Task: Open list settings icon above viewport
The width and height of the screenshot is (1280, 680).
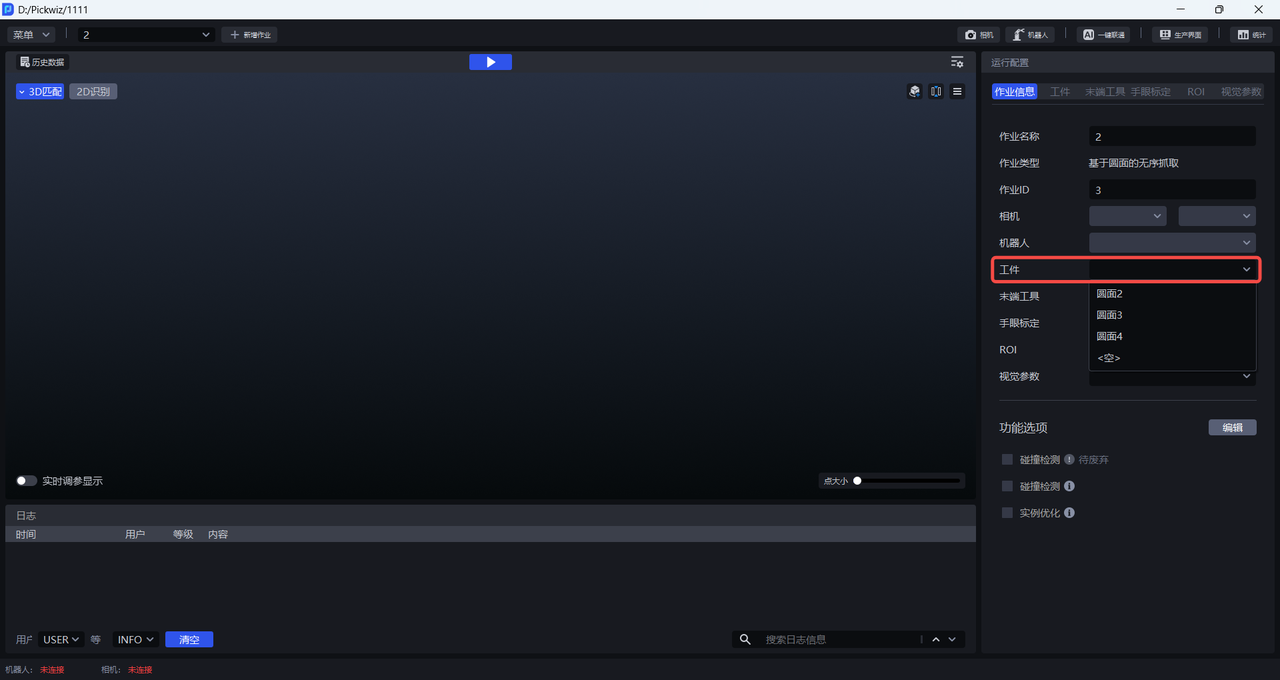Action: [x=957, y=62]
